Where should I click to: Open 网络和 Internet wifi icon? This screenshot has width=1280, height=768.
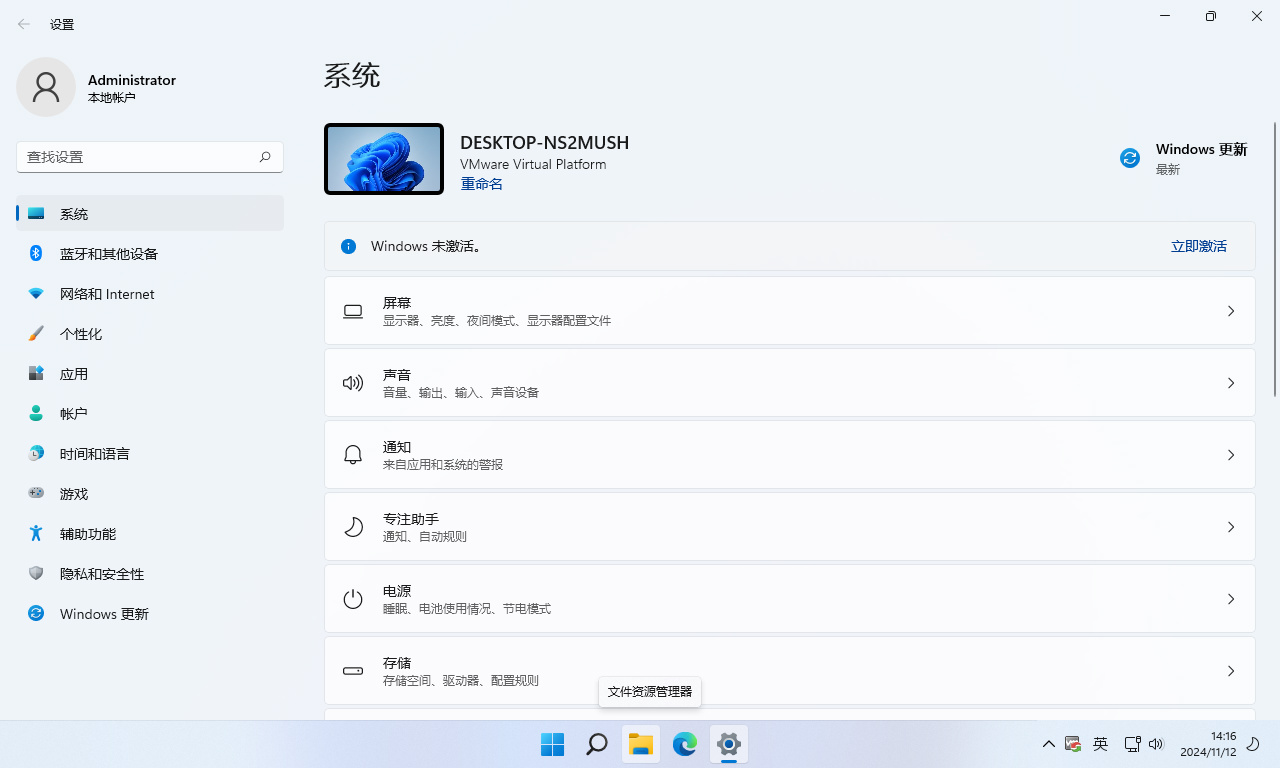coord(36,294)
